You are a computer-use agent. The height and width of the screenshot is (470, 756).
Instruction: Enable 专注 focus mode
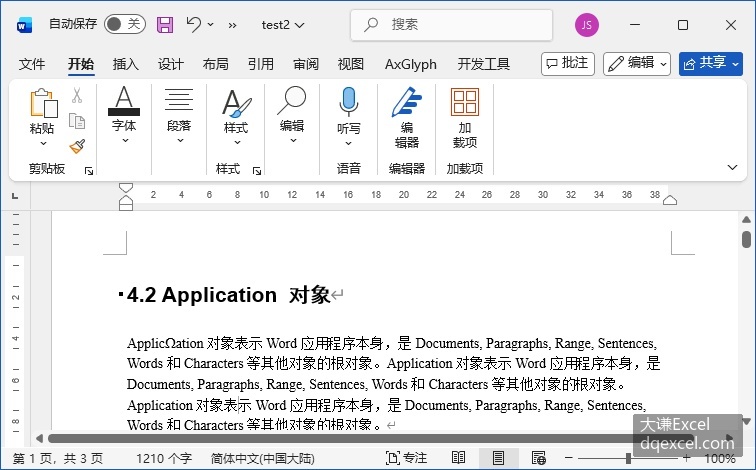406,458
